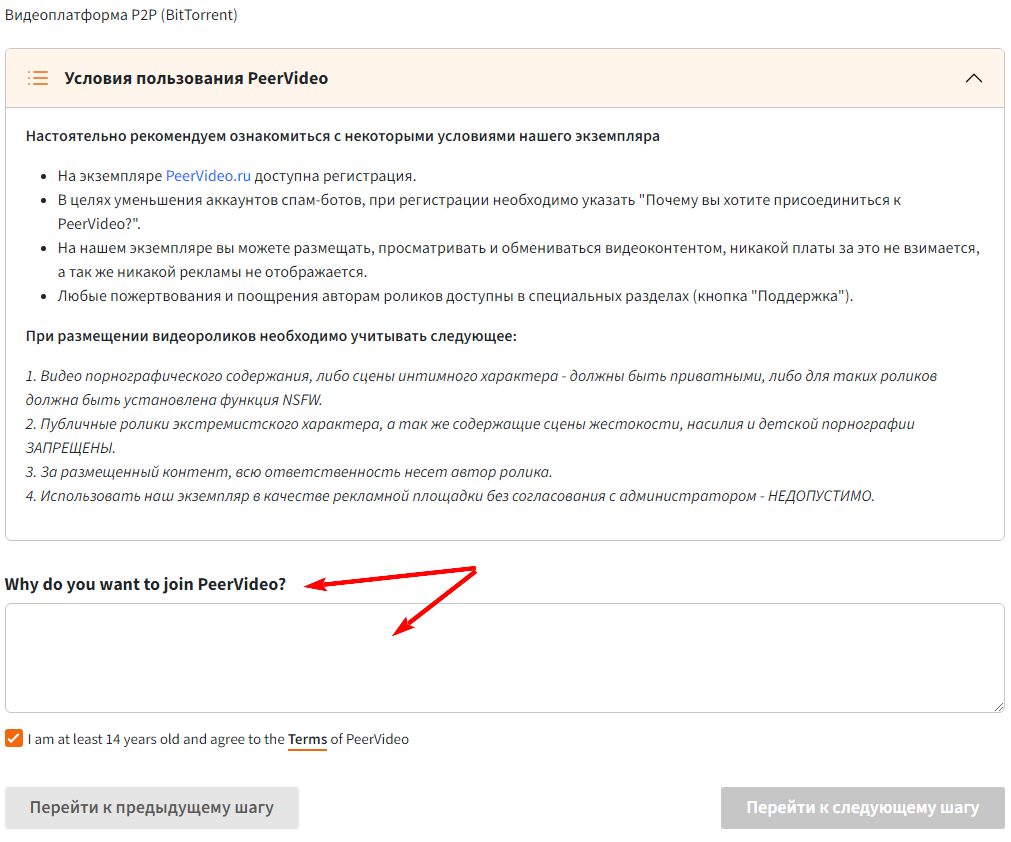Screen dimensions: 1011x842
Task: Click the list icon beside Условия пользования PeerVideo
Action: 38,78
